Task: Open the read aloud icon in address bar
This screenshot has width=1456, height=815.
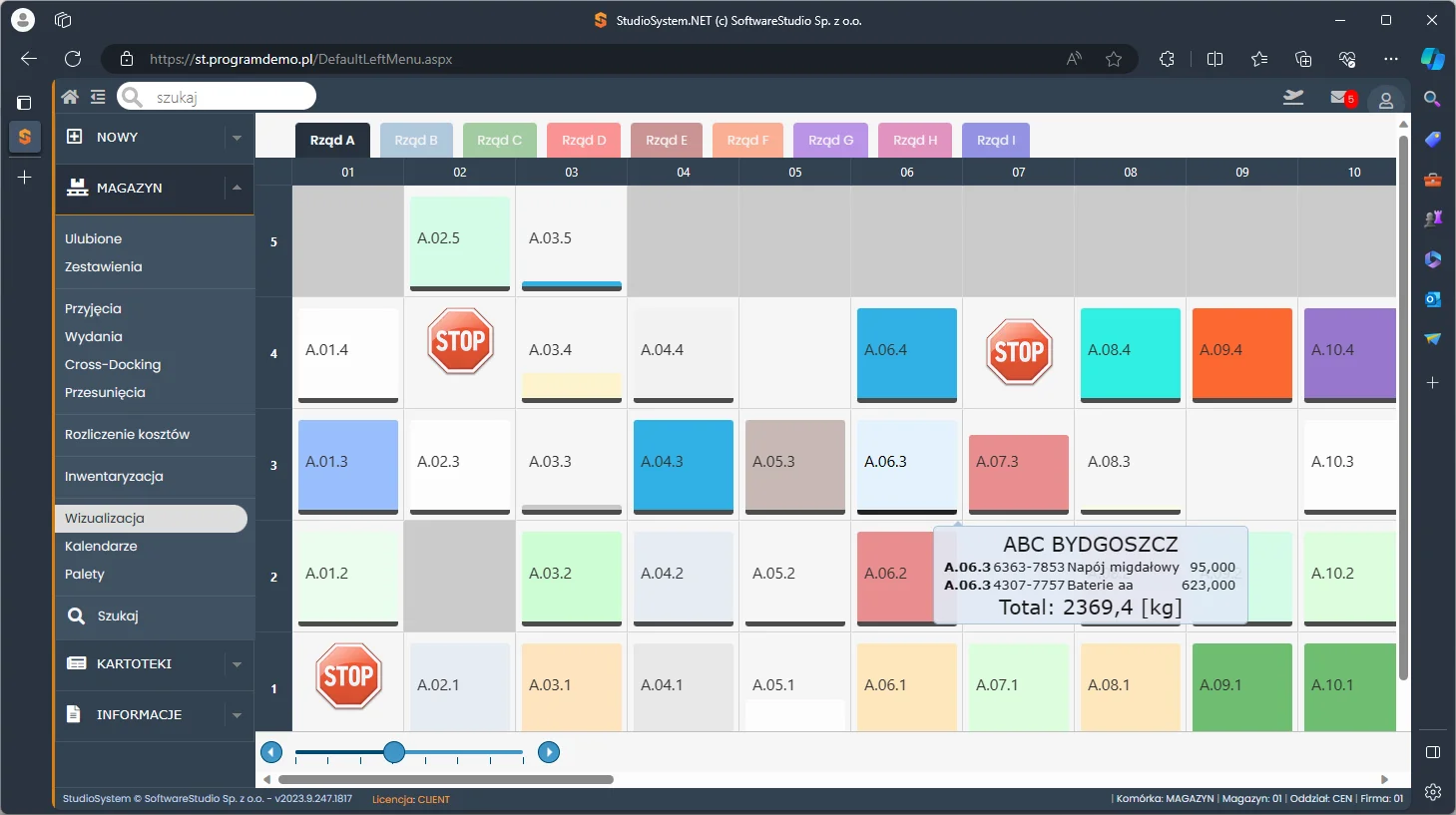Action: coord(1074,59)
